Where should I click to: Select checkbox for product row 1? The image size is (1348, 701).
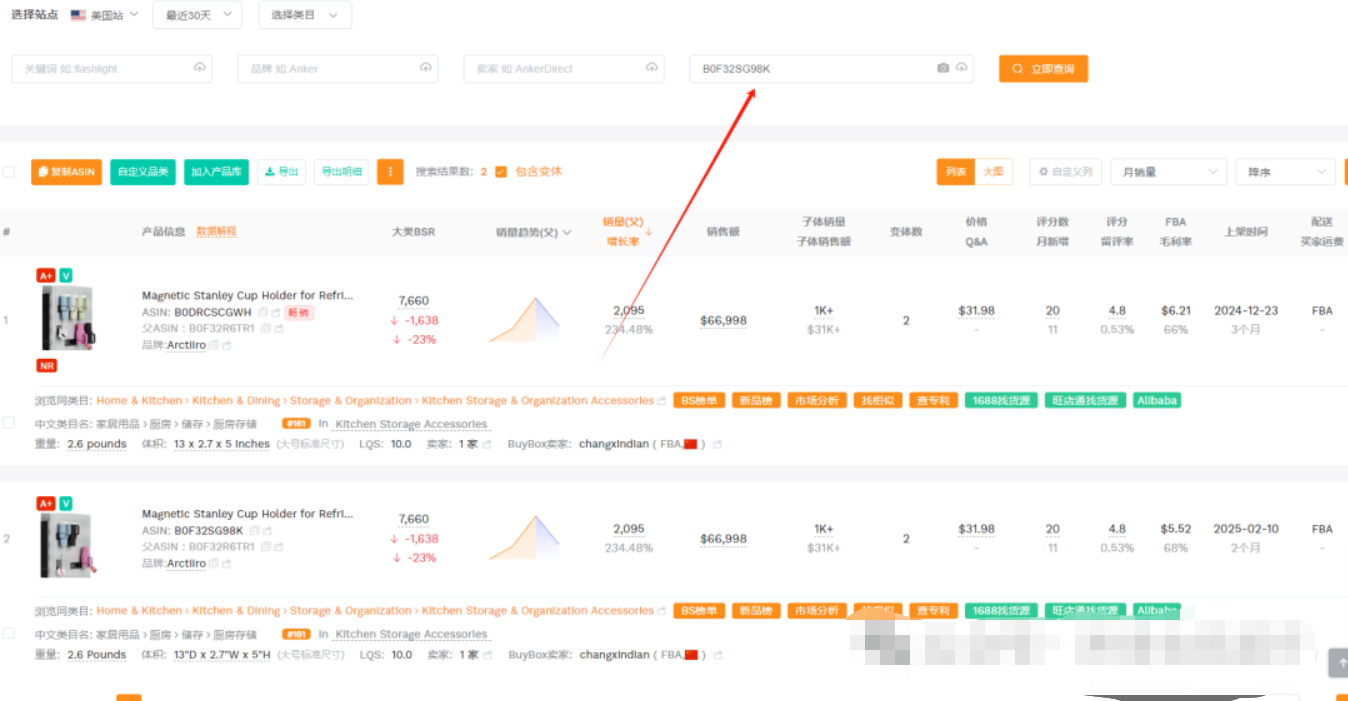click(x=9, y=423)
